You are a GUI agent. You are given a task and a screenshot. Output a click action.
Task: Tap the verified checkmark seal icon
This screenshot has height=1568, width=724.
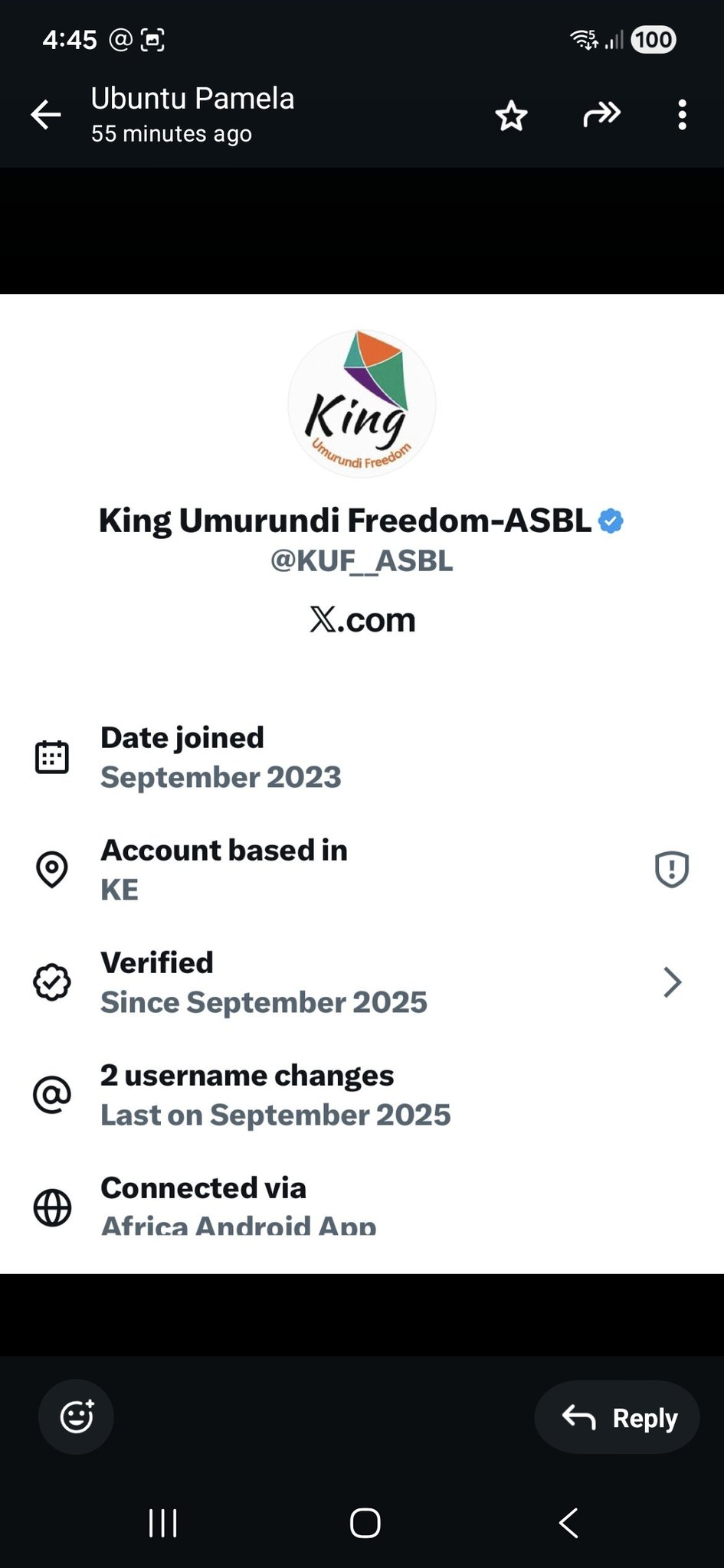click(52, 982)
